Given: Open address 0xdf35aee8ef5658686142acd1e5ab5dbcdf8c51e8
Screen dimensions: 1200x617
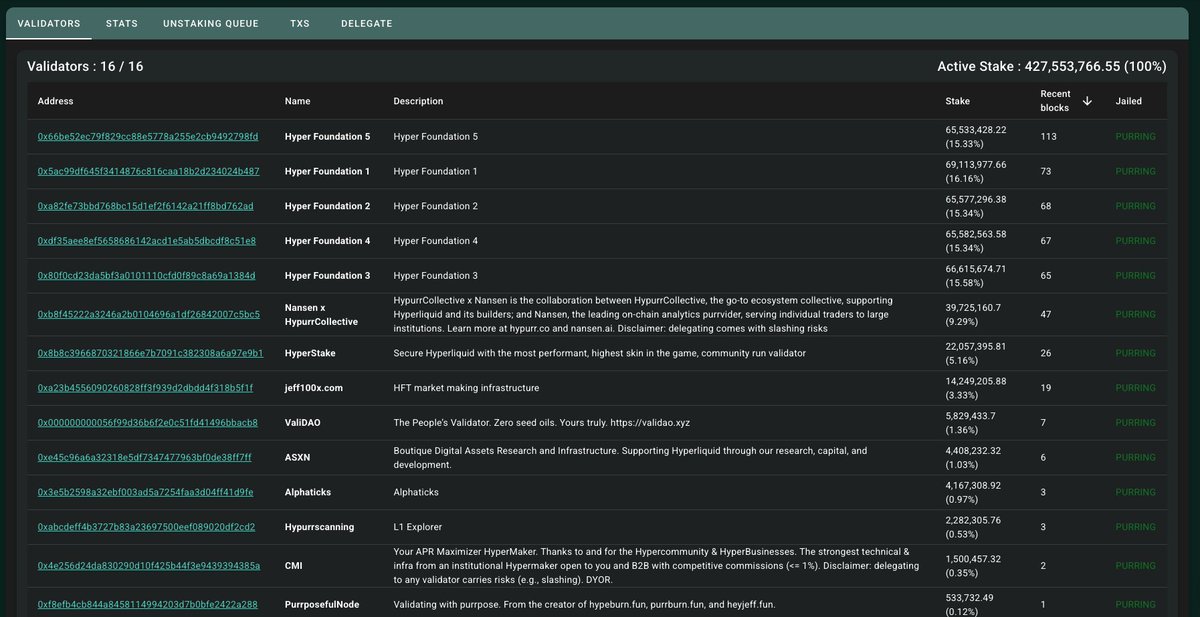Looking at the screenshot, I should point(147,241).
